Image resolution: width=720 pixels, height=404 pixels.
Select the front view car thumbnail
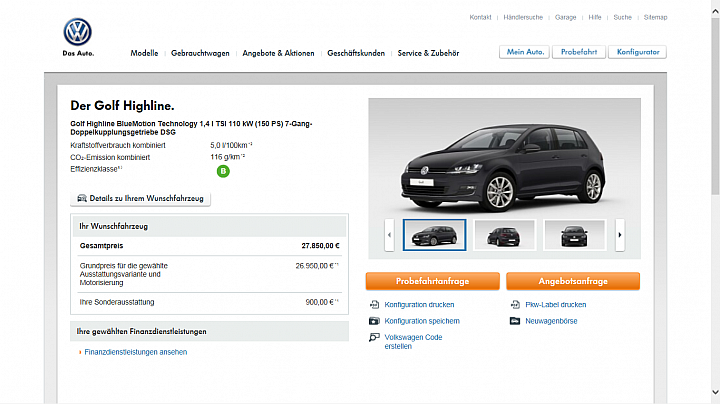(x=574, y=235)
